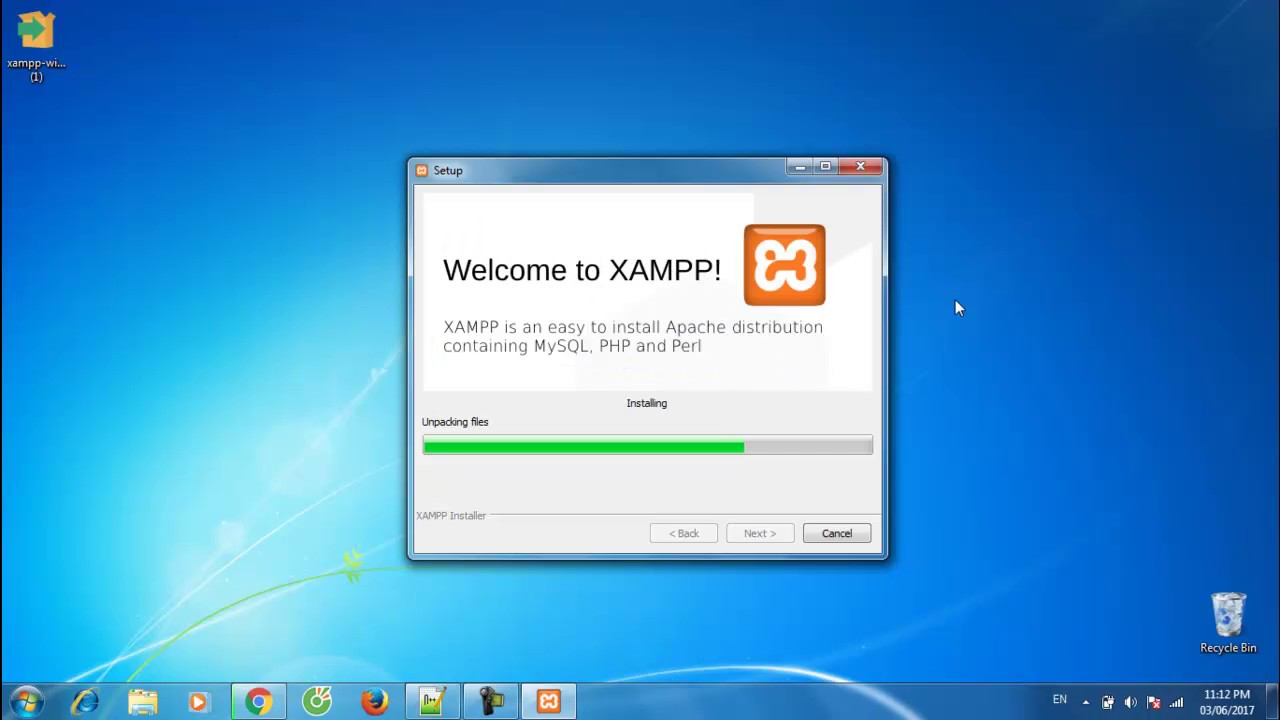
Task: Maximize the Setup window
Action: point(825,167)
